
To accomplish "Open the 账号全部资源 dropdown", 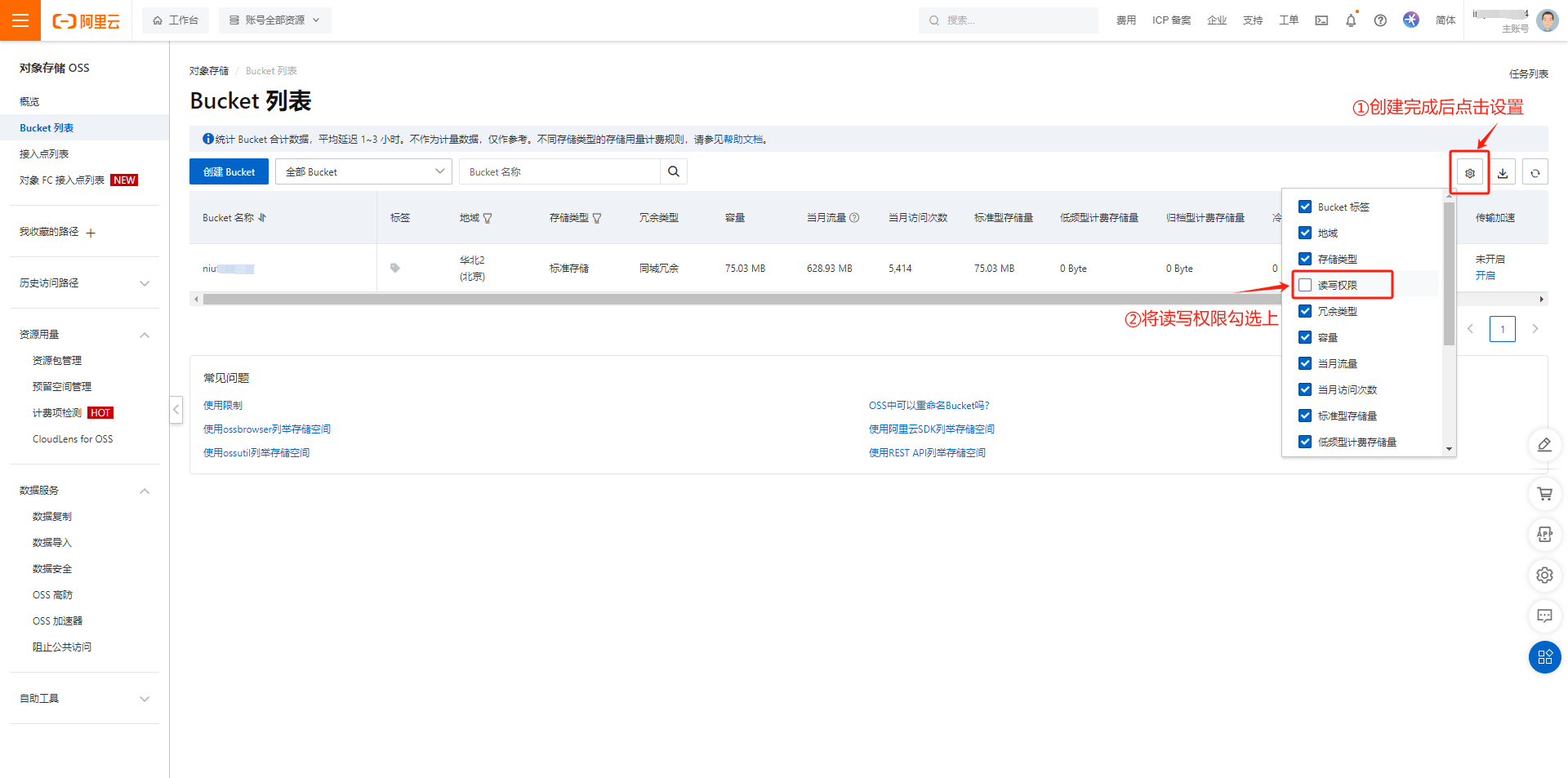I will [274, 20].
